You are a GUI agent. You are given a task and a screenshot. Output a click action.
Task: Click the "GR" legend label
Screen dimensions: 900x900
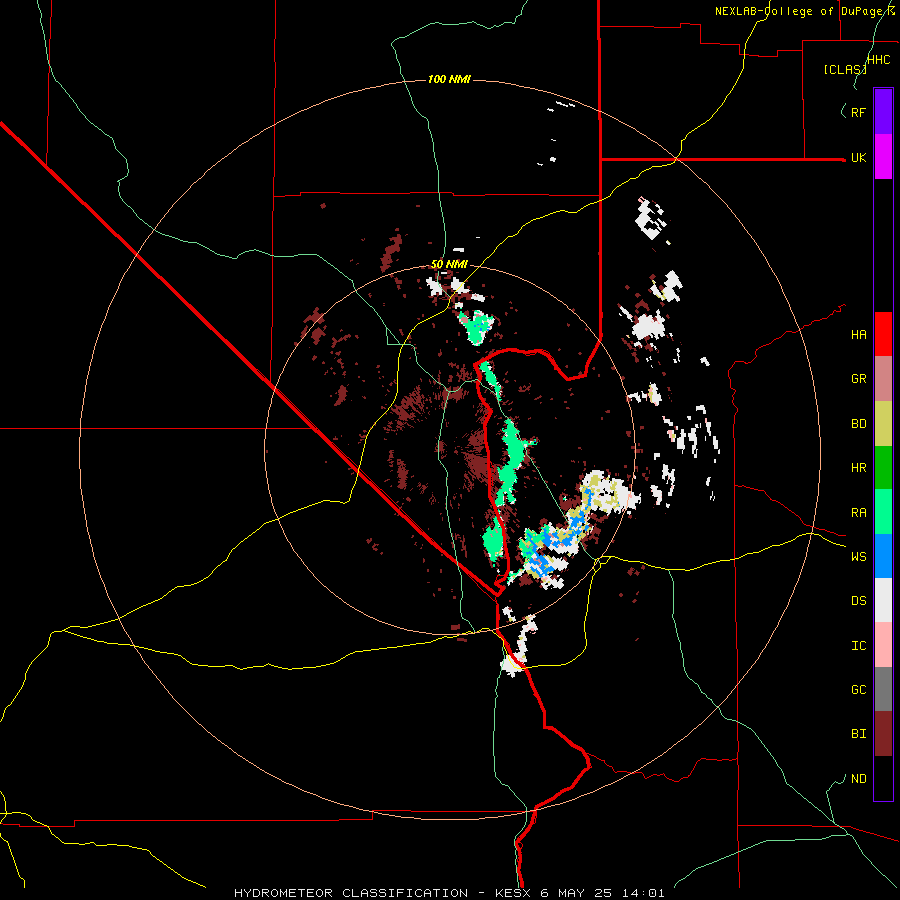click(858, 379)
